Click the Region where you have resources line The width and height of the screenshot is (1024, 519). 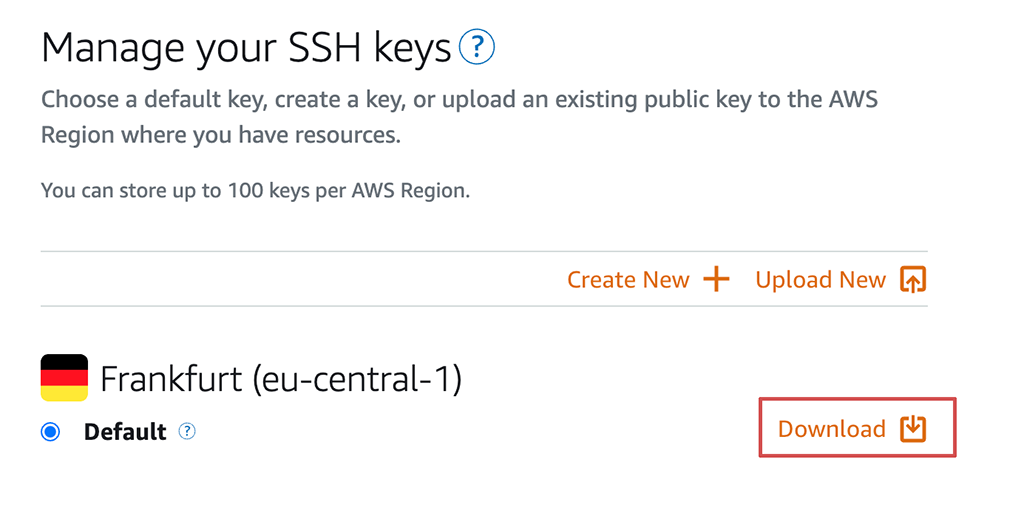(221, 134)
